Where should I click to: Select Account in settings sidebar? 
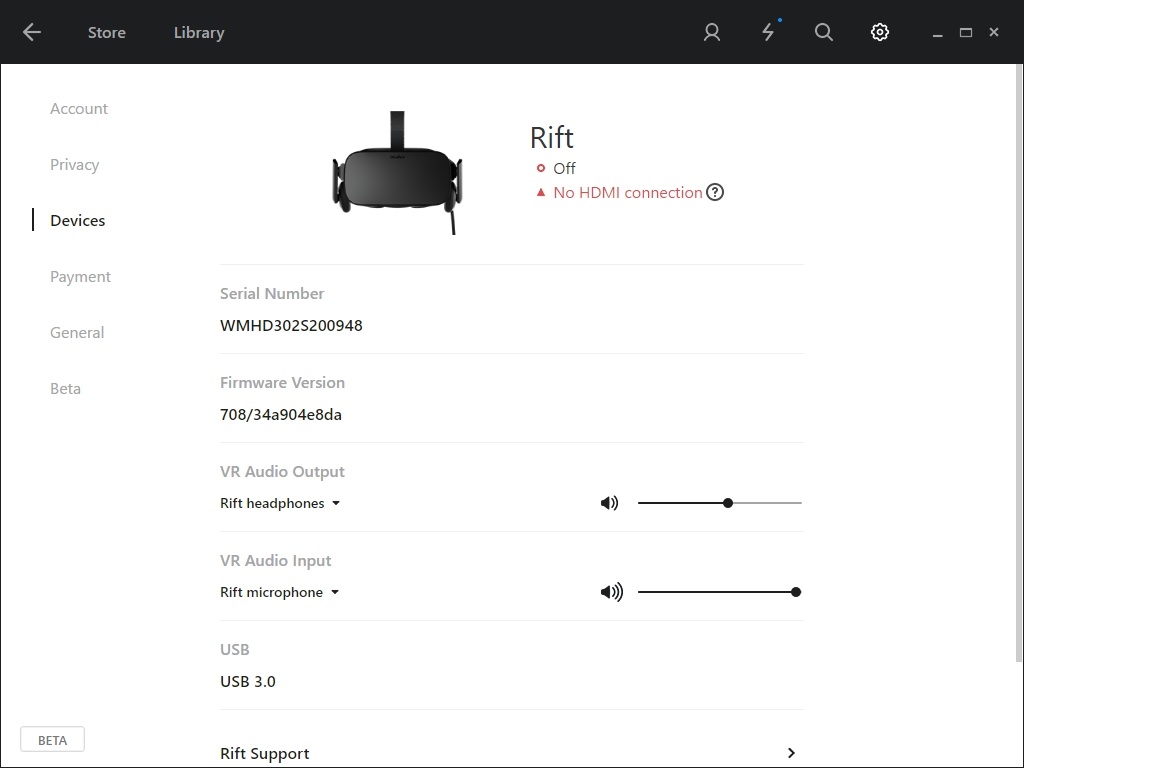coord(79,109)
